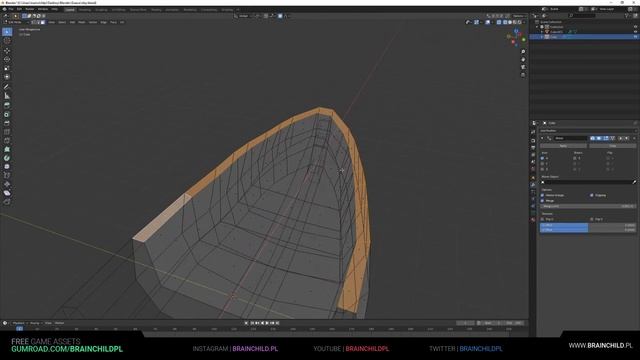640x360 pixels.
Task: Enable Mirror axis Z checkbox
Action: coord(542,169)
